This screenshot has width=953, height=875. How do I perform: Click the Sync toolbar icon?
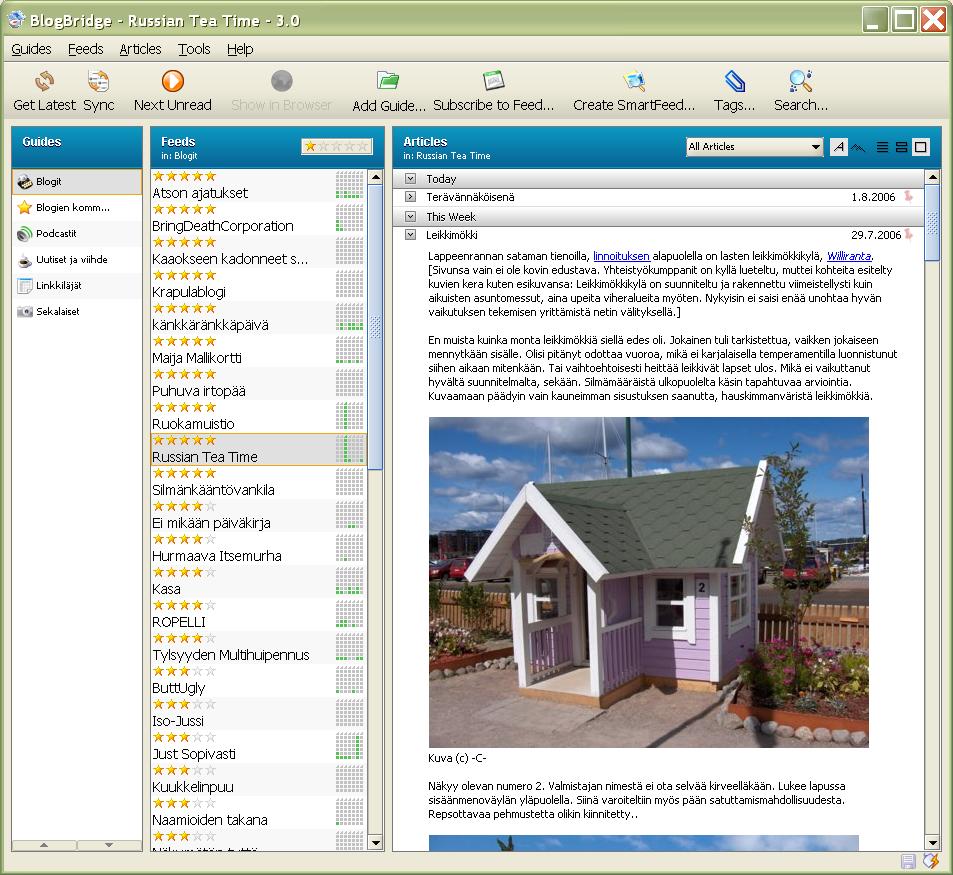tap(98, 82)
